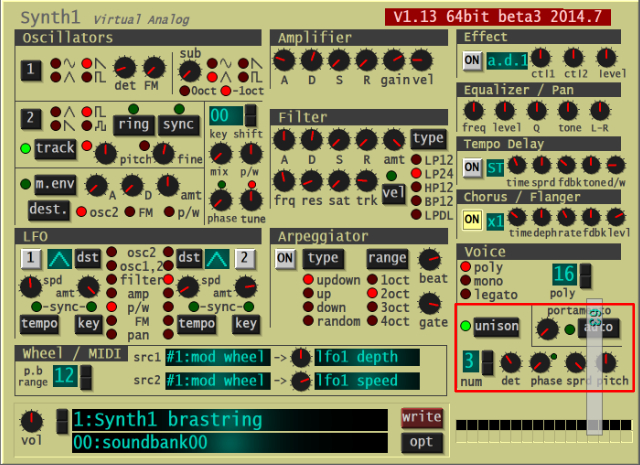Click the amplifier vel knob
The image size is (640, 465).
click(x=421, y=60)
